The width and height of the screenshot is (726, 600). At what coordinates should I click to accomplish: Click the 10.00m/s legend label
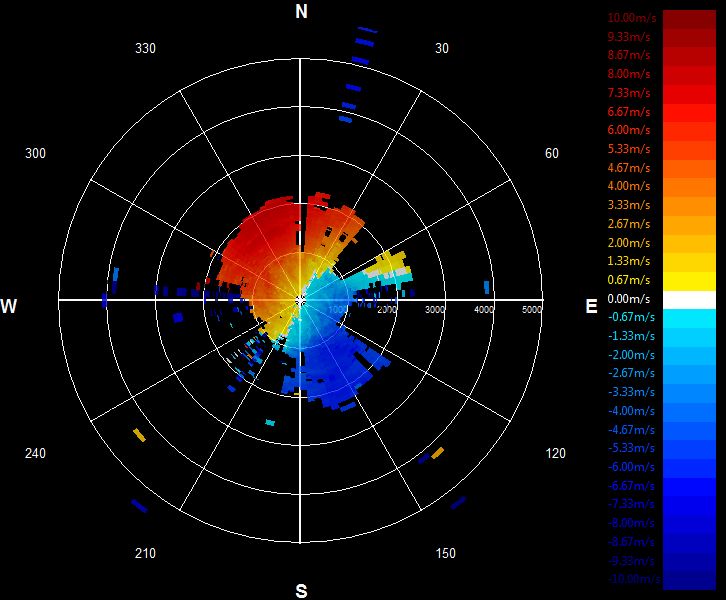[632, 18]
